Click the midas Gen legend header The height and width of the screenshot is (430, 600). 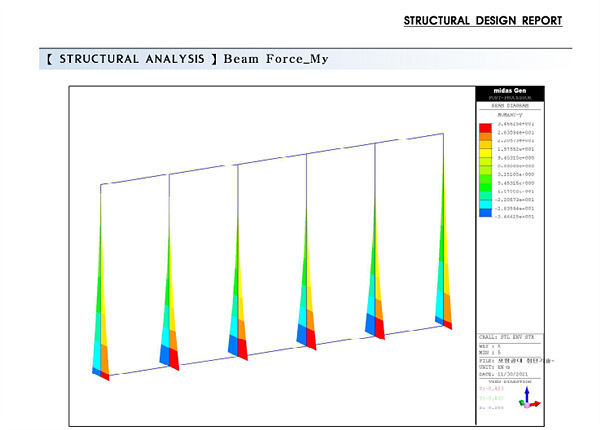(510, 91)
